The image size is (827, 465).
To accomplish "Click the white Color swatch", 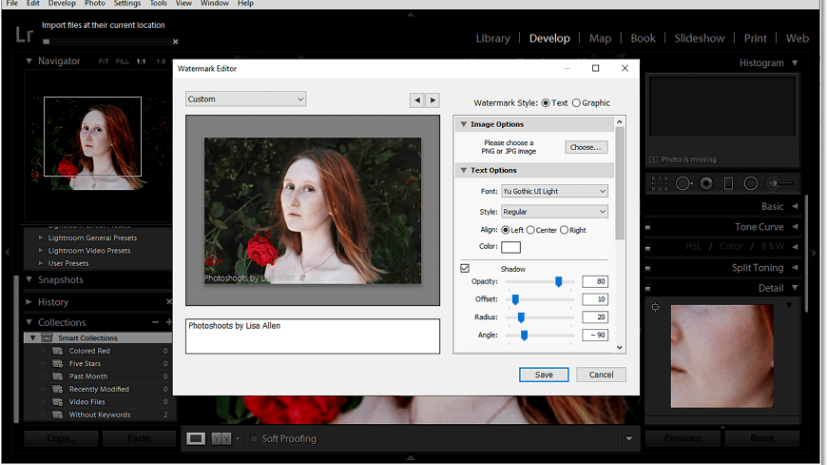I will pyautogui.click(x=511, y=247).
